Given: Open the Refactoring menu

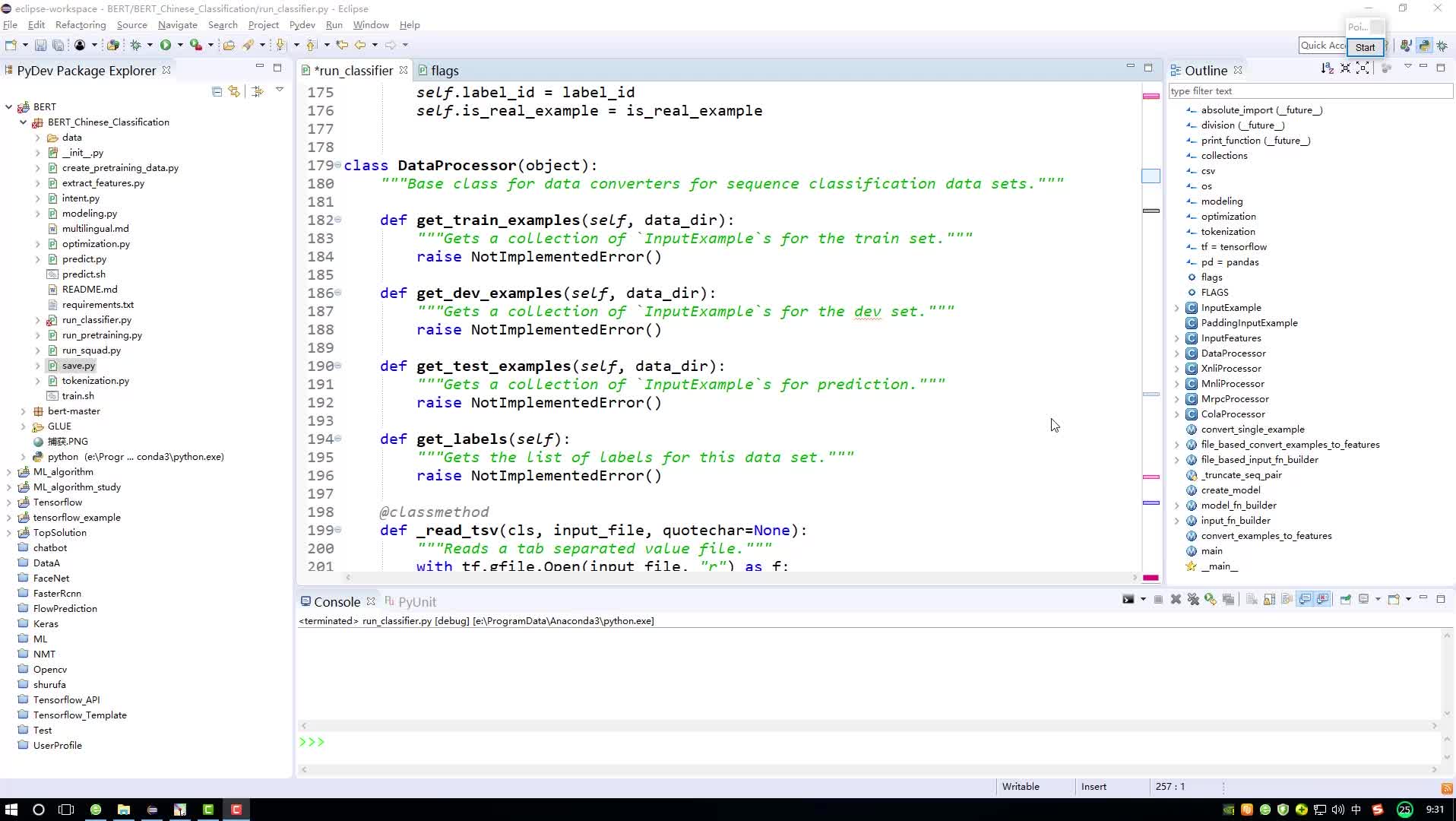Looking at the screenshot, I should click(x=81, y=25).
